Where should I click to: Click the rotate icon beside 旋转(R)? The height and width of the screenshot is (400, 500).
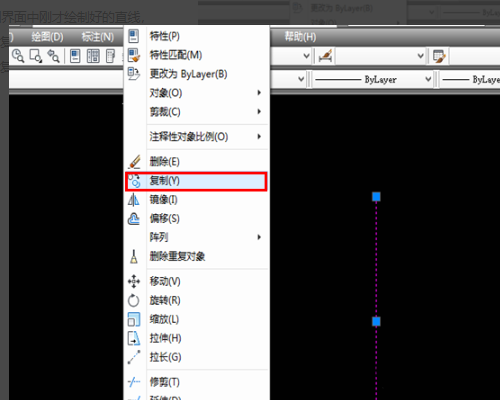[134, 301]
